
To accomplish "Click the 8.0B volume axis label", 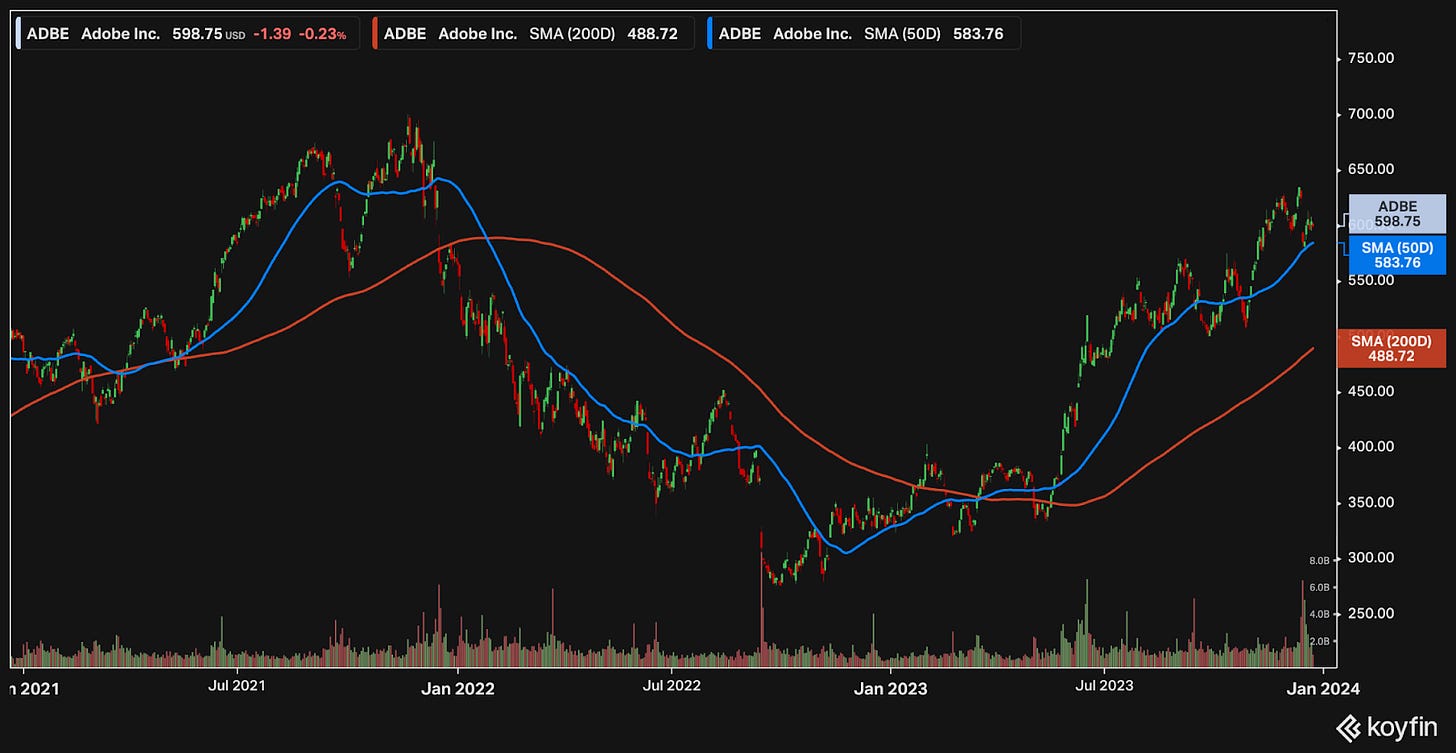I will [1319, 560].
